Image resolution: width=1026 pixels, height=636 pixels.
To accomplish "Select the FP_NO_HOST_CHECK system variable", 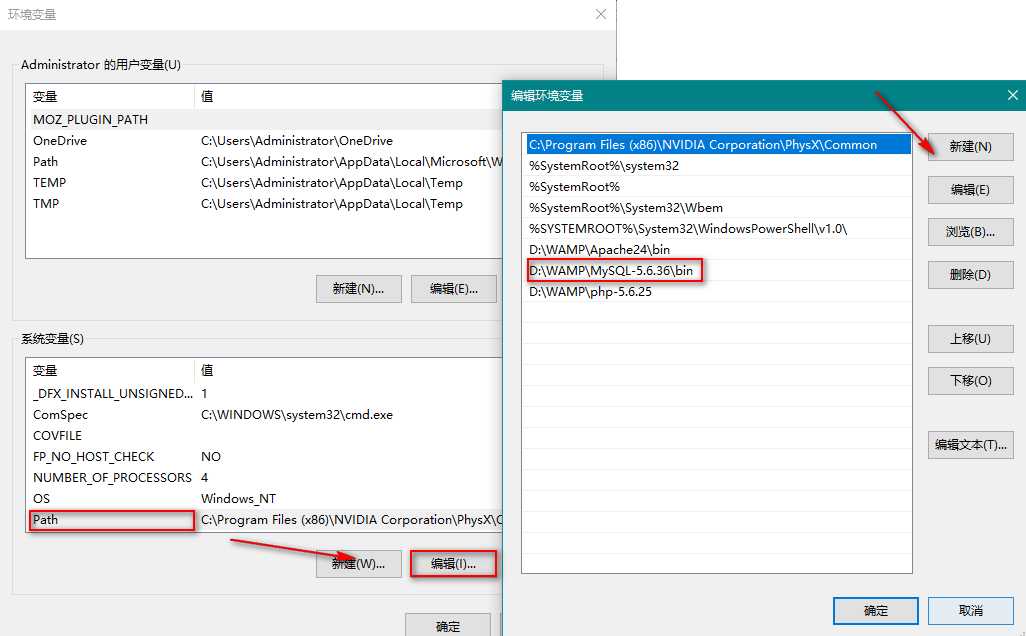I will tap(264, 456).
